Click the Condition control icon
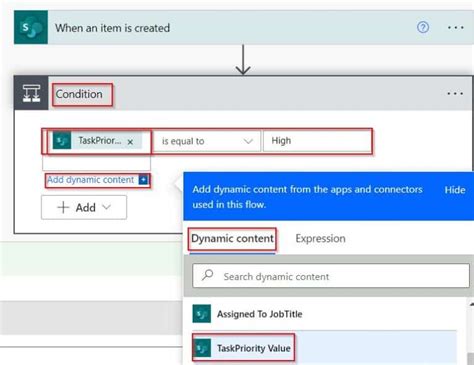This screenshot has height=365, width=474. click(x=31, y=93)
